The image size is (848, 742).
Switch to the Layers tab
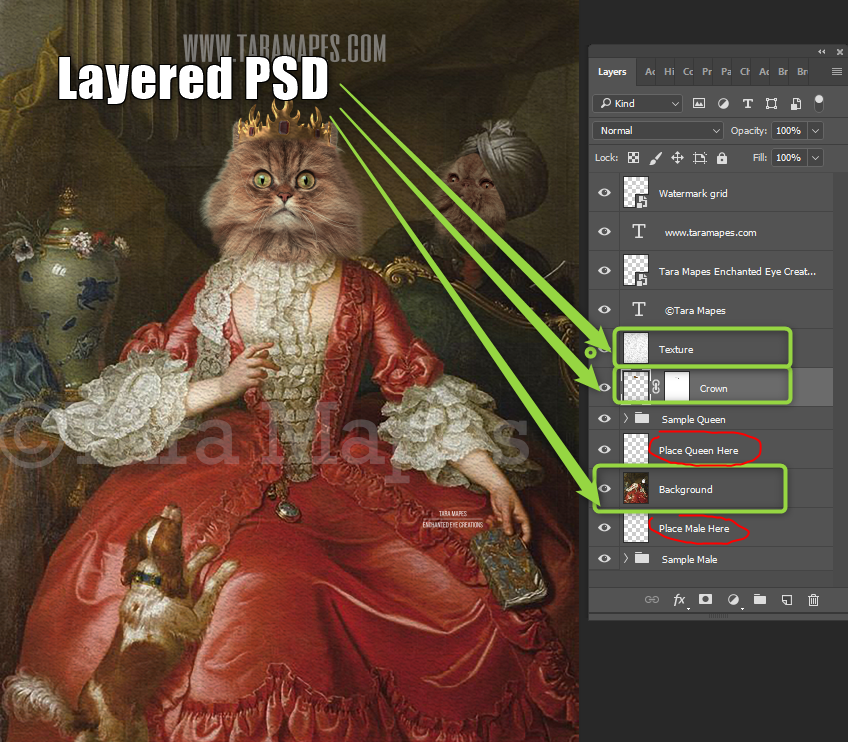pos(612,72)
